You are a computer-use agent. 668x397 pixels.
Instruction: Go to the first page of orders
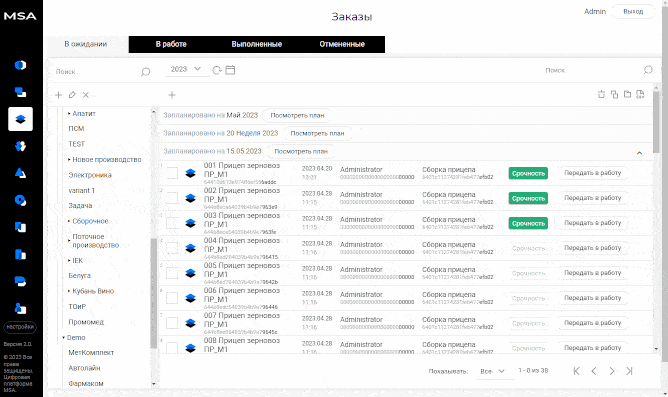(576, 371)
